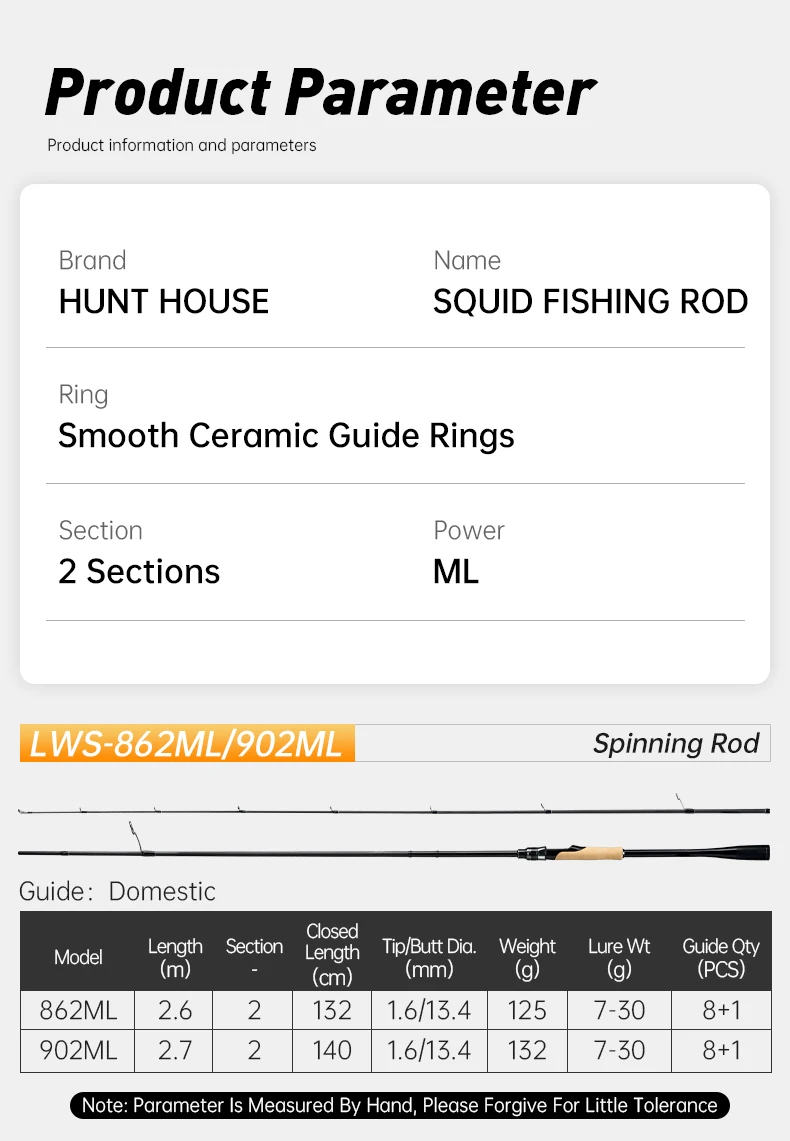Click the 125 weight cell
Viewport: 790px width, 1141px height.
(527, 1010)
